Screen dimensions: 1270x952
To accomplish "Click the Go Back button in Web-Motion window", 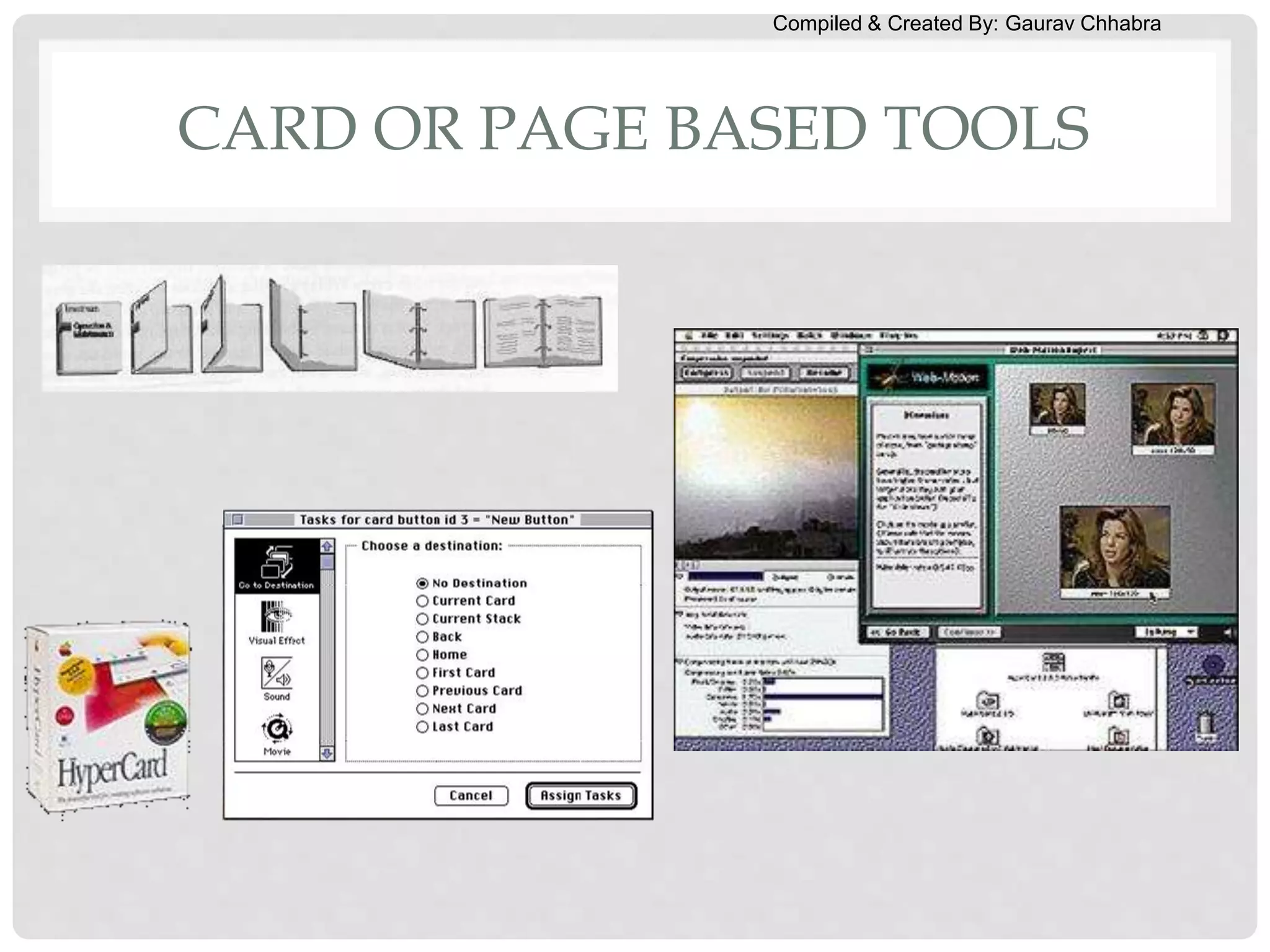I will (x=898, y=632).
